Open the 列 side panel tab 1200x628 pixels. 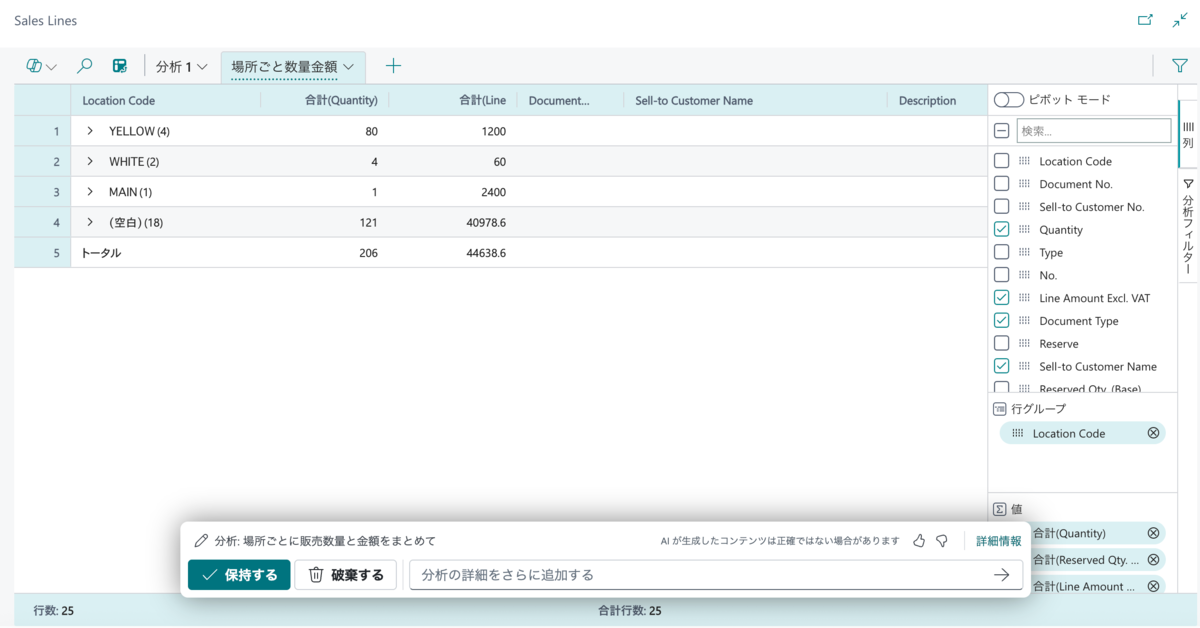(1188, 134)
